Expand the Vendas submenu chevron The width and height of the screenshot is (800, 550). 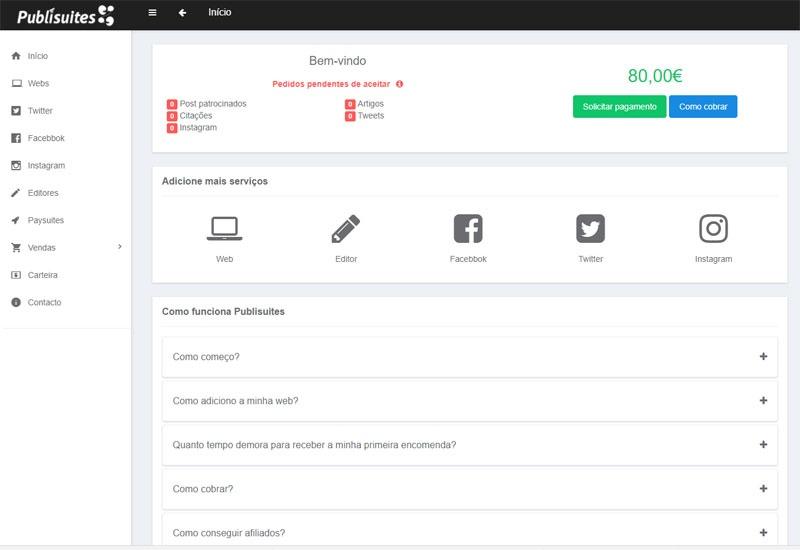click(x=120, y=247)
